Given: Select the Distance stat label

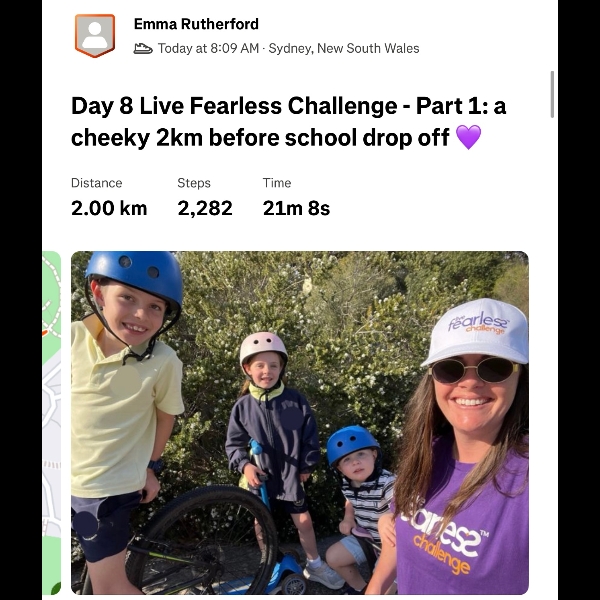Looking at the screenshot, I should [x=96, y=183].
